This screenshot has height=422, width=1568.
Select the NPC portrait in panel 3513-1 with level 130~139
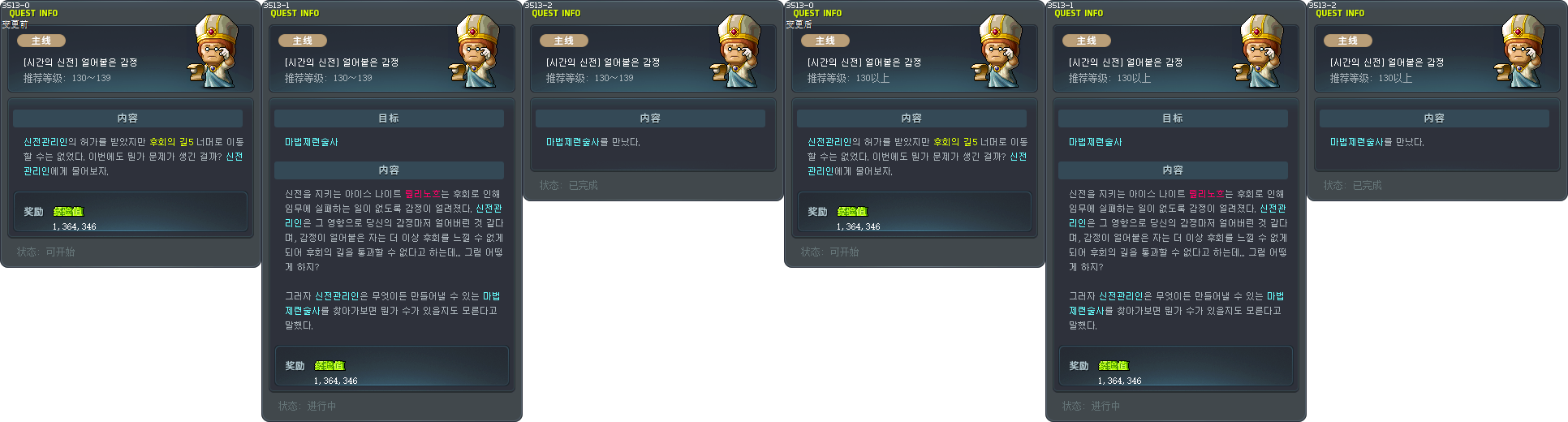pyautogui.click(x=476, y=51)
